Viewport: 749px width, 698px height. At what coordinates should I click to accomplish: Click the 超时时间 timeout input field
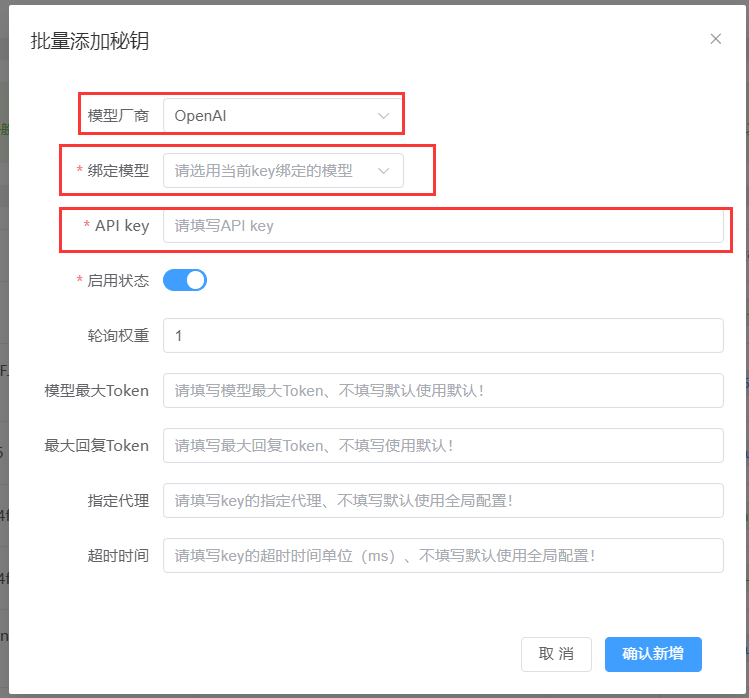pos(442,555)
